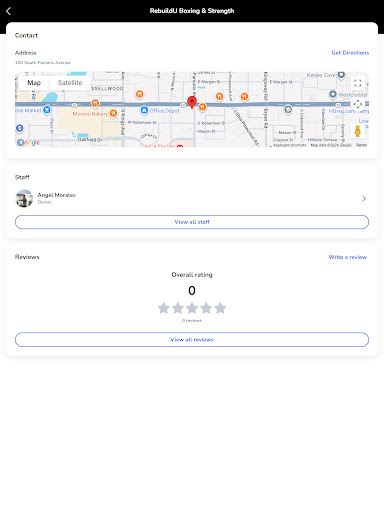Go back using the header arrow
384x512 pixels.
pyautogui.click(x=9, y=11)
